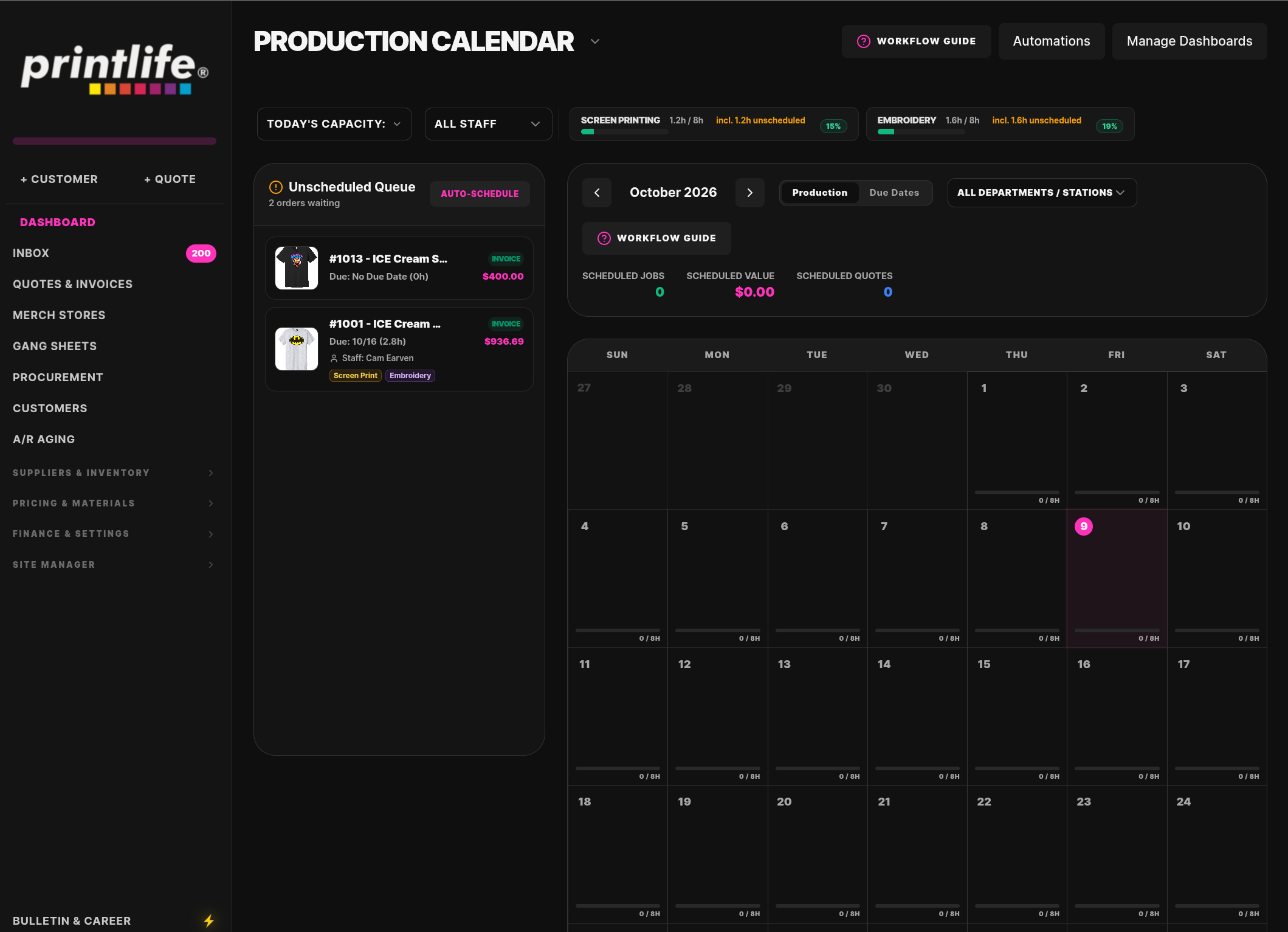Switch calendar to Due Dates view
The height and width of the screenshot is (932, 1288).
(894, 193)
